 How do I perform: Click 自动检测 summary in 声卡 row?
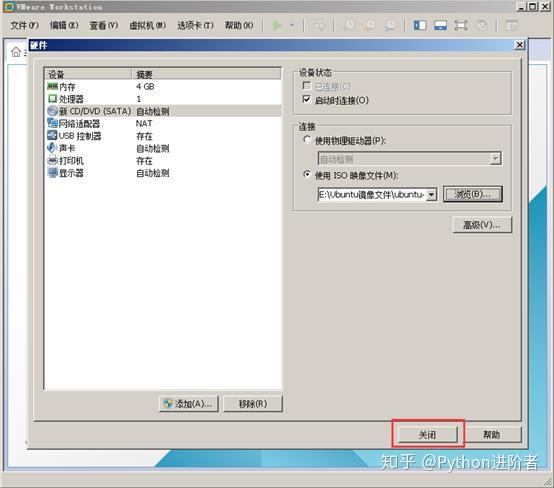(x=153, y=148)
